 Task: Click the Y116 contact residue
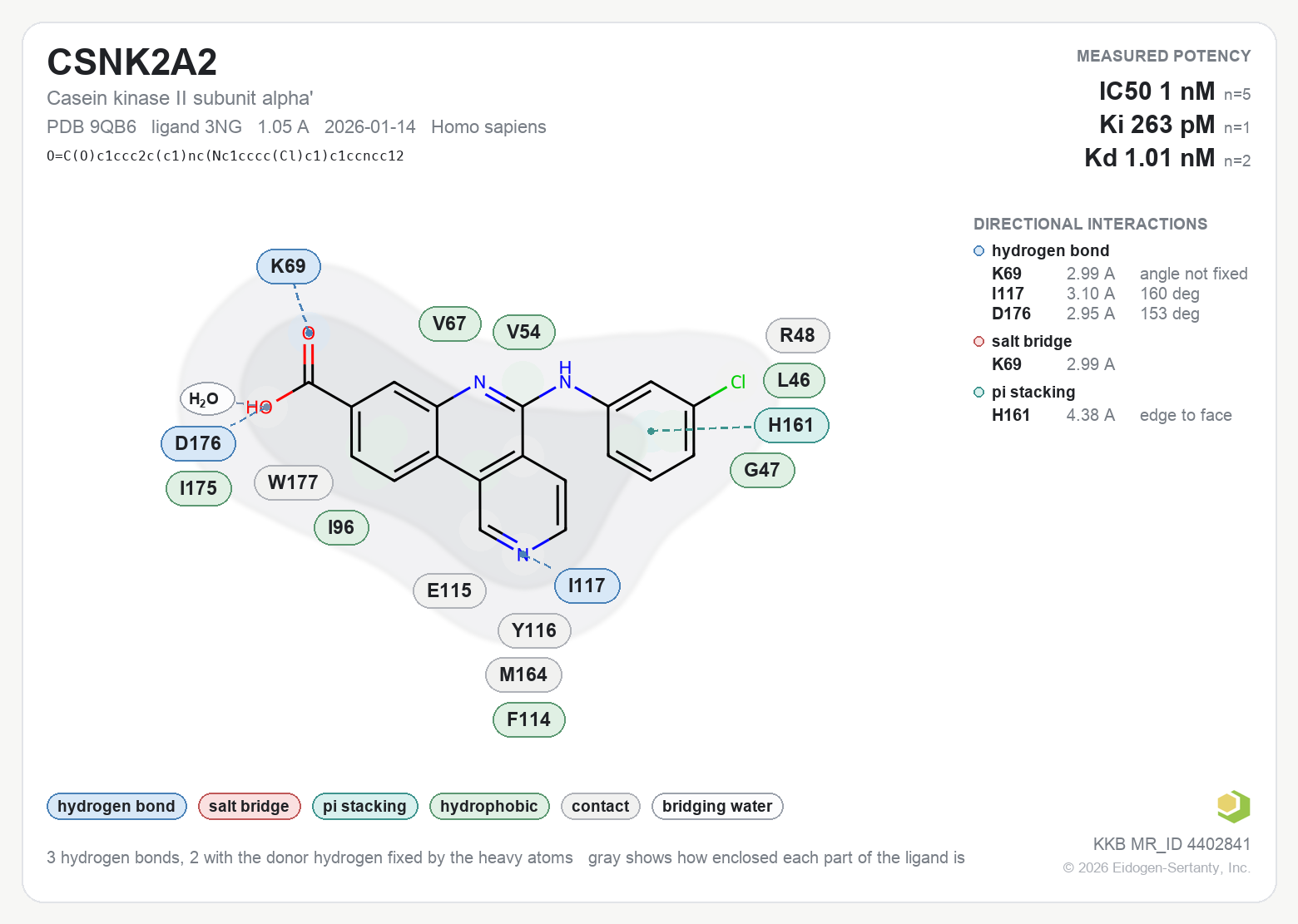click(533, 630)
